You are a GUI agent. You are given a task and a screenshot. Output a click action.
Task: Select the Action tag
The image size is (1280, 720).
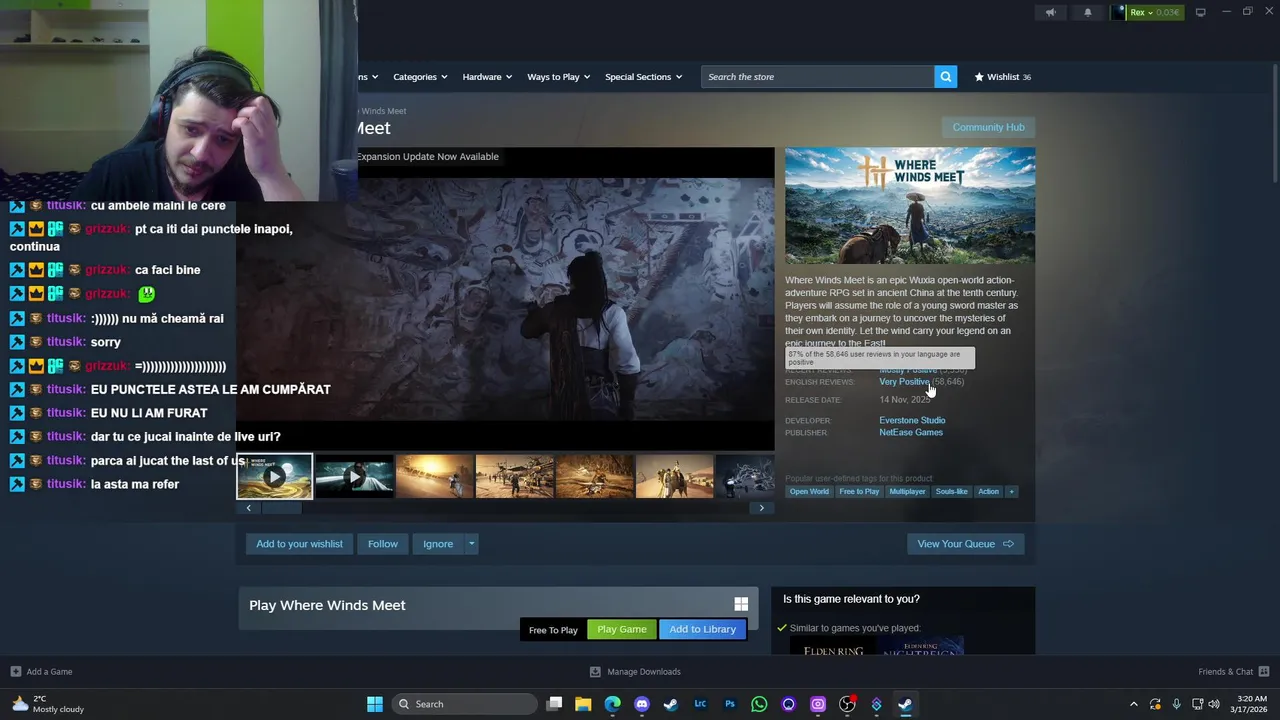[x=988, y=491]
